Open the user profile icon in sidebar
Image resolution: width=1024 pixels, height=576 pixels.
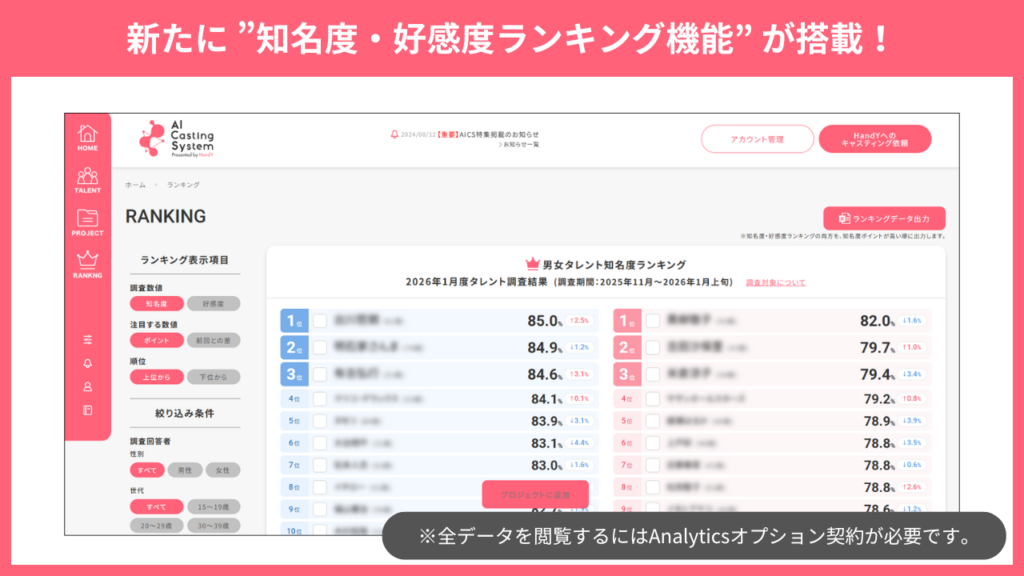tap(88, 386)
